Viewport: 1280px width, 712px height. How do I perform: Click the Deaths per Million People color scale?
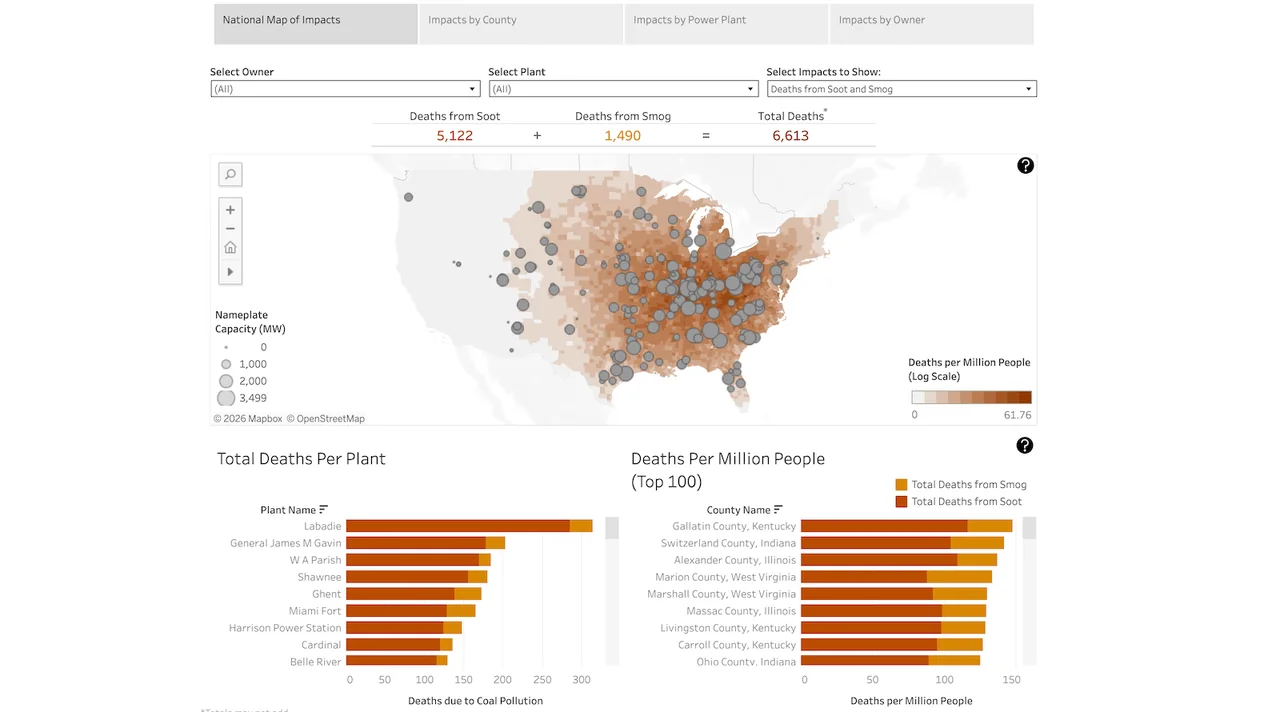(x=971, y=397)
